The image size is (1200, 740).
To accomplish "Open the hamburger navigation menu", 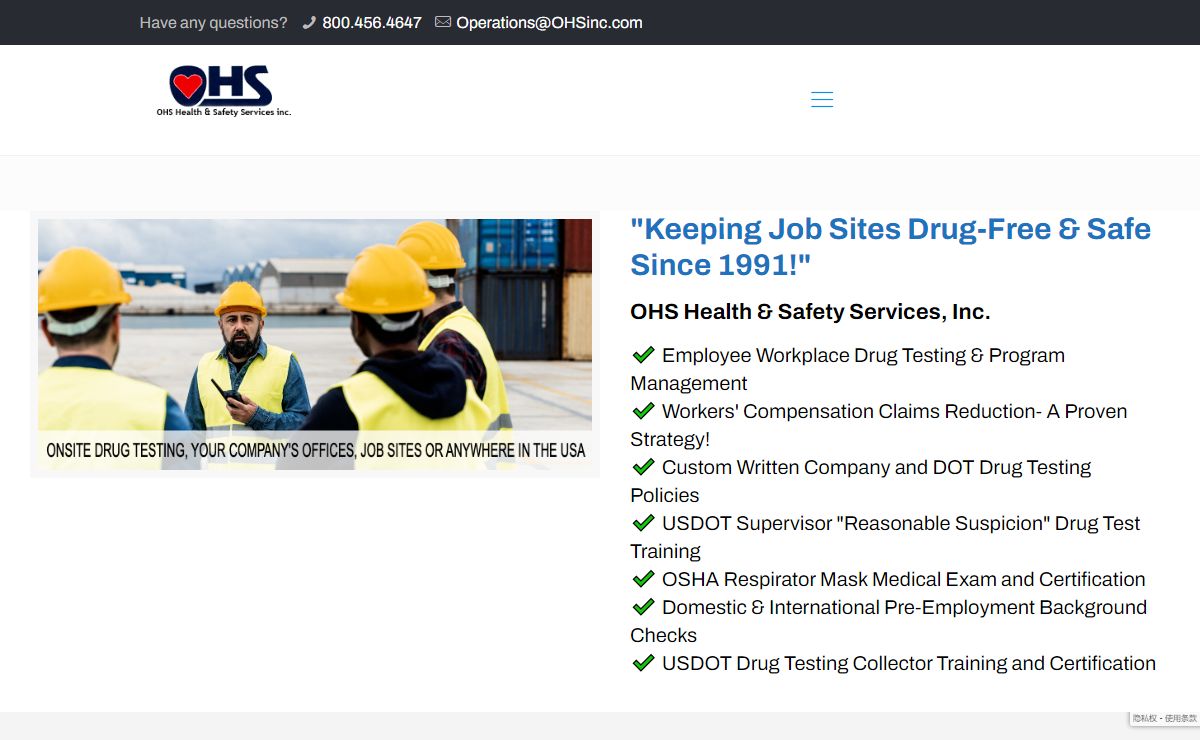I will pos(822,99).
